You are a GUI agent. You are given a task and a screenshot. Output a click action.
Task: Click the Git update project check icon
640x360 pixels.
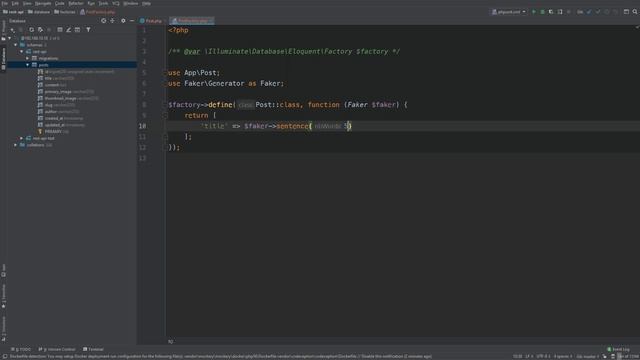point(589,12)
